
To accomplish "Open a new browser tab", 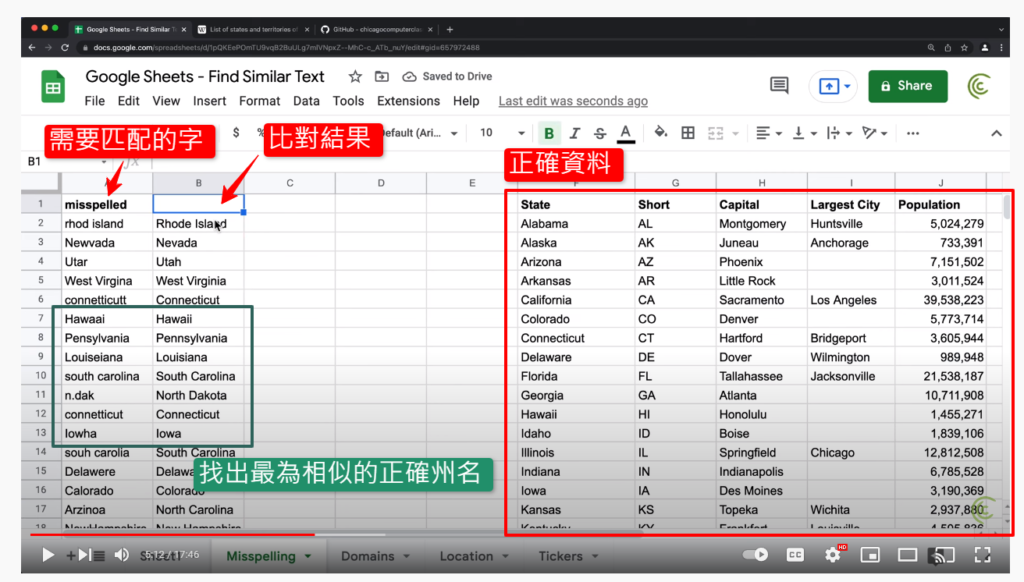I will (x=450, y=29).
